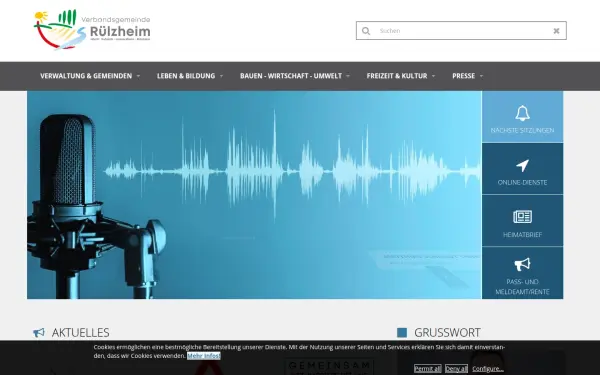Click the newspaper Heimatbrief icon
This screenshot has width=600, height=375.
pos(522,217)
